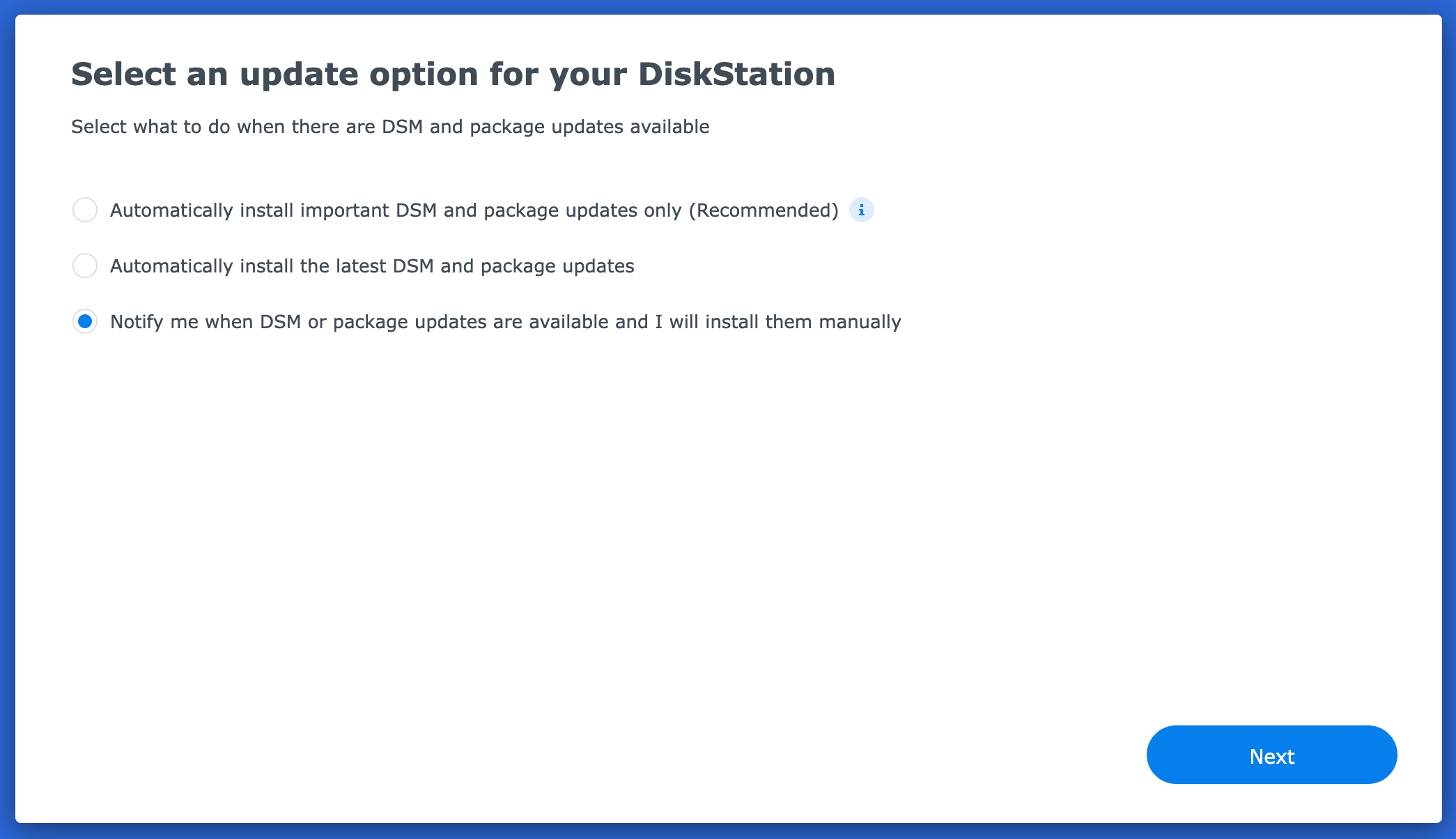This screenshot has width=1456, height=839.
Task: Select the latest updates radio button
Action: pyautogui.click(x=85, y=265)
